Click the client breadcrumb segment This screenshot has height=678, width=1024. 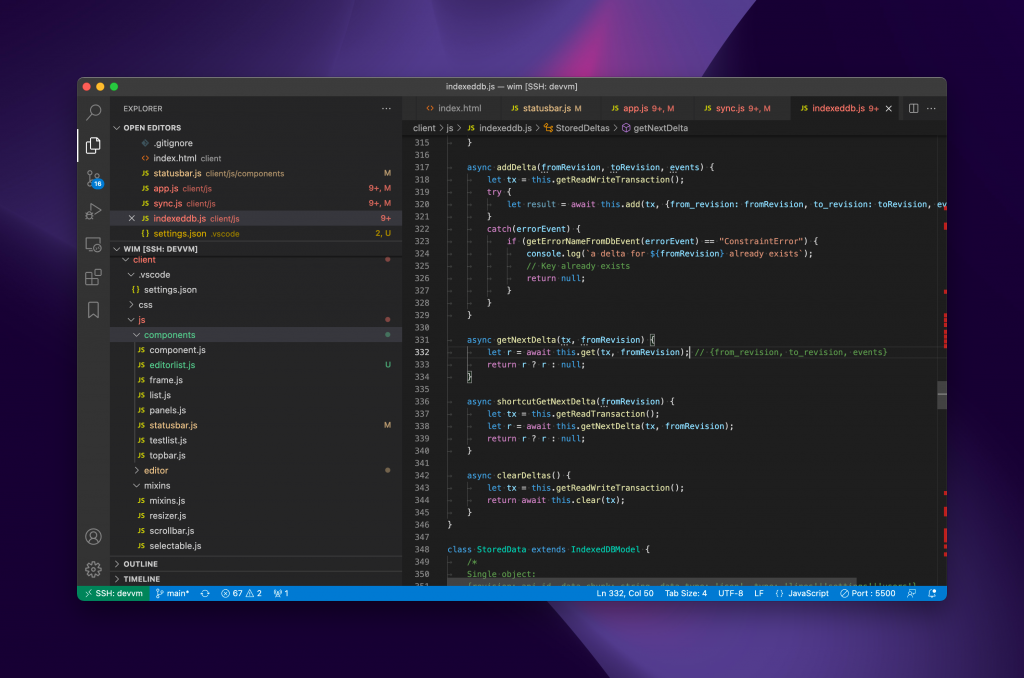click(424, 128)
